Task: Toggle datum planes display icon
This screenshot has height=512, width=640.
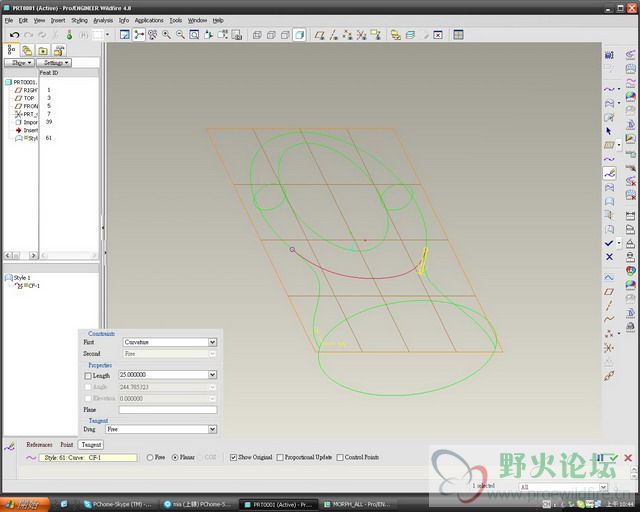Action: pos(319,35)
